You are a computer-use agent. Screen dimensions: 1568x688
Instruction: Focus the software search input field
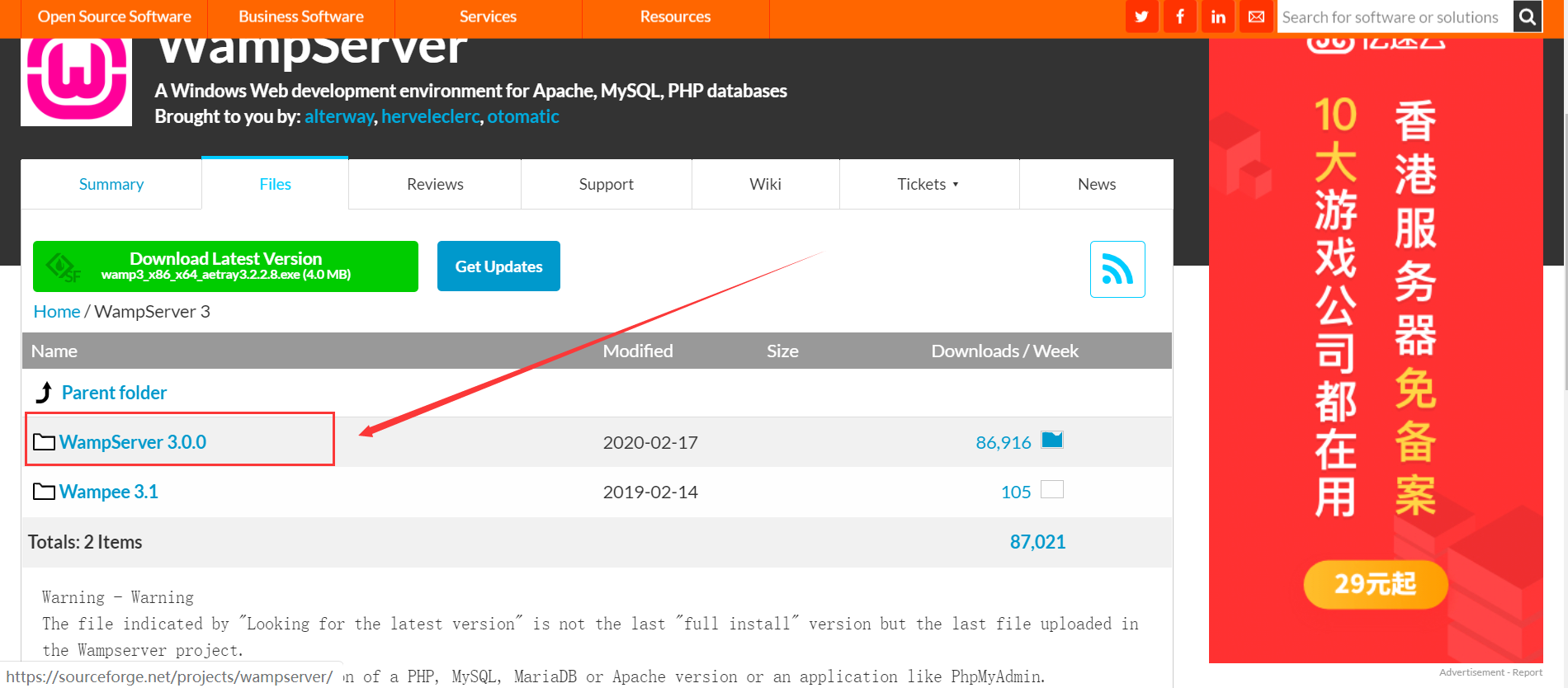(1396, 16)
